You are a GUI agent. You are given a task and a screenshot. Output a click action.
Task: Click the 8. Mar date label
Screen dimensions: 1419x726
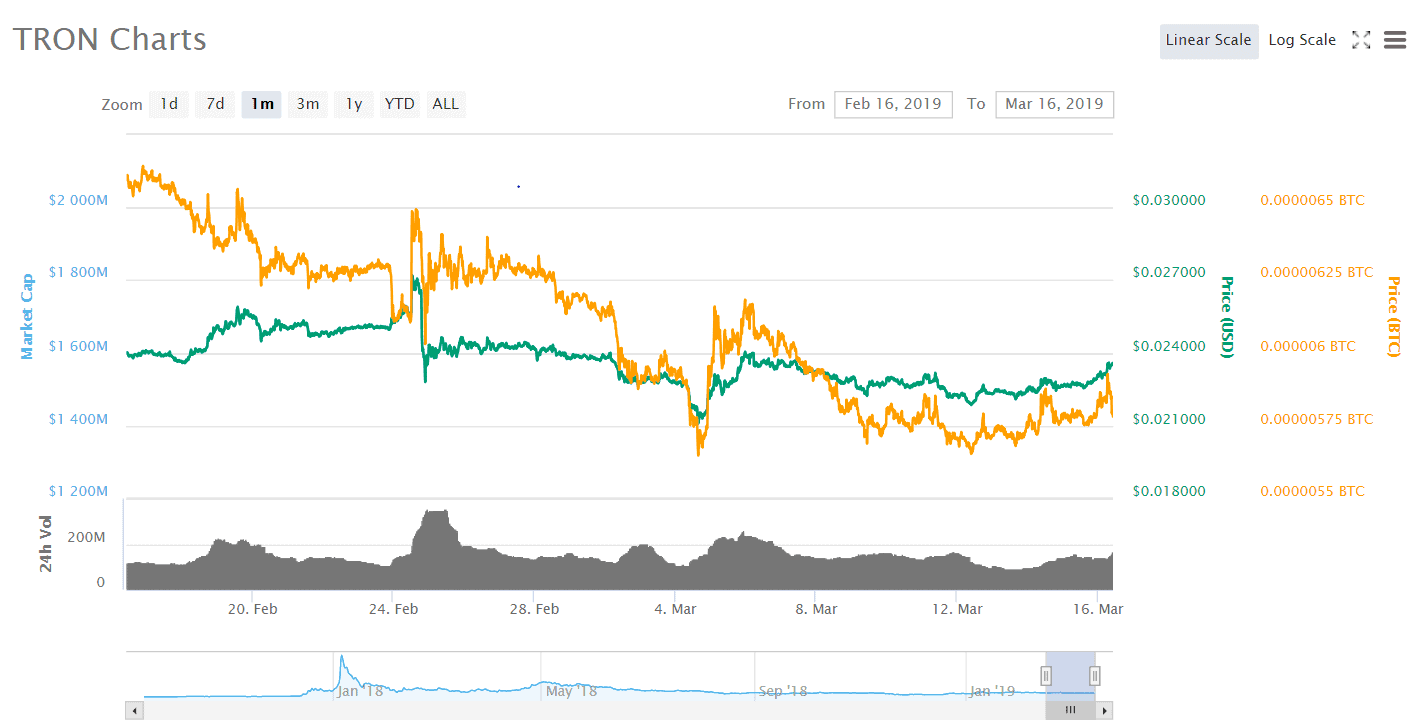[816, 609]
